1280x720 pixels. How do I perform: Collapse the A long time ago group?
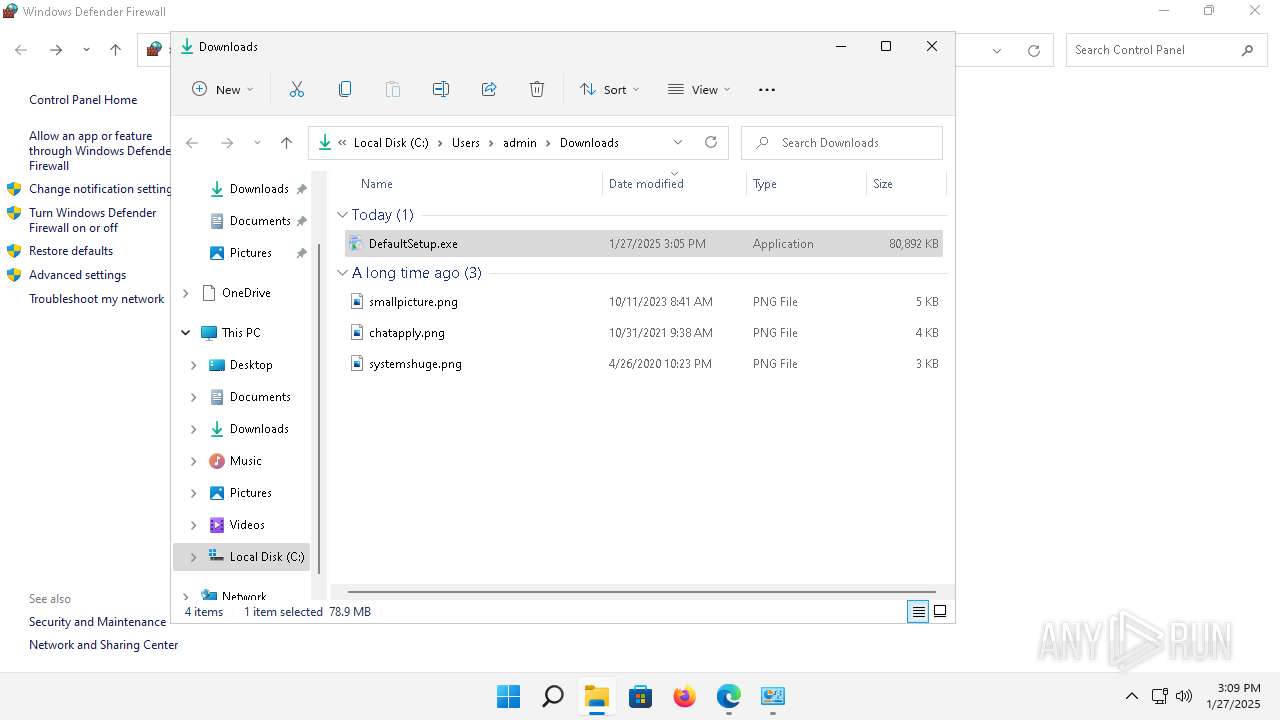click(x=342, y=273)
